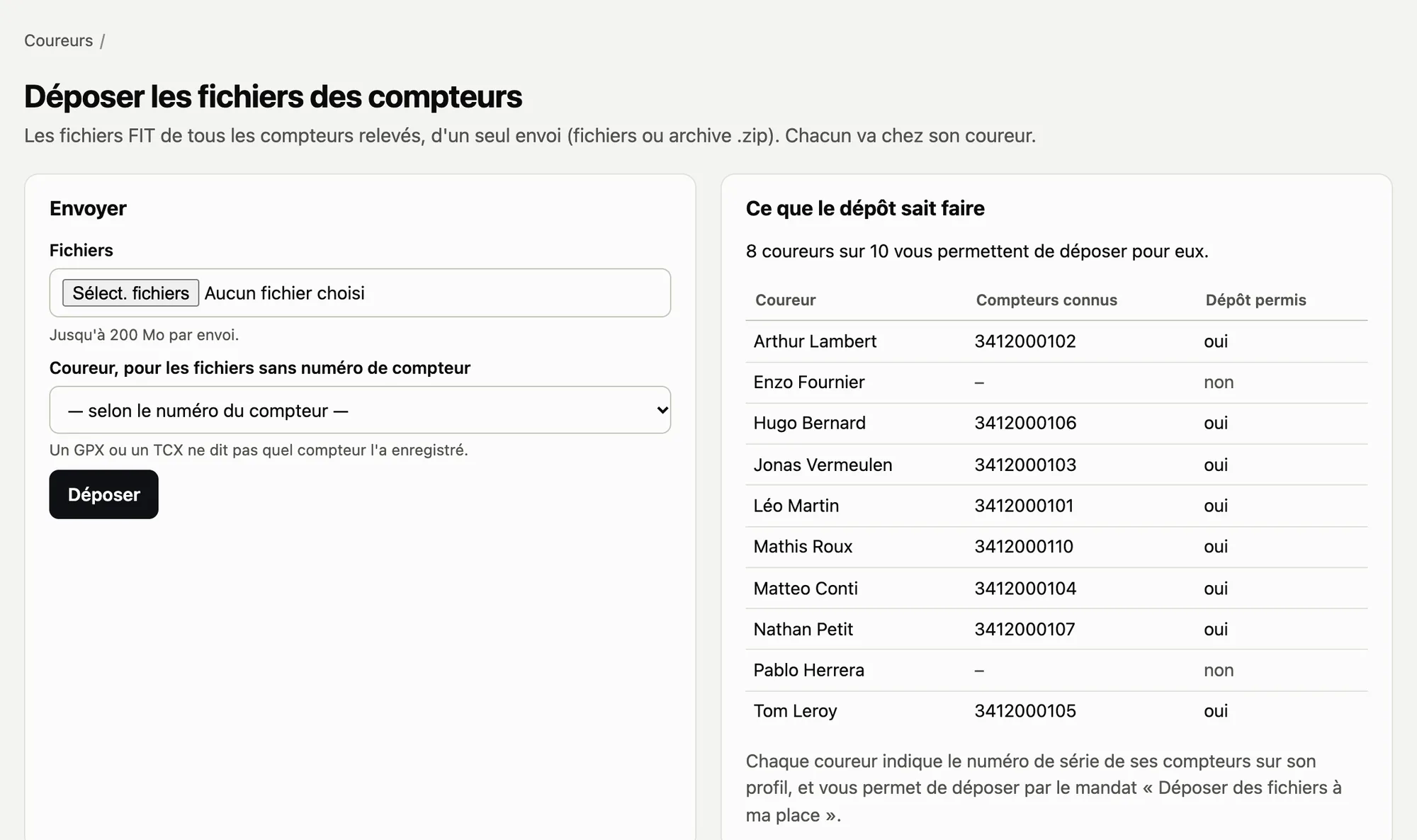Click the '8 coureurs sur 10' summary line

[977, 251]
